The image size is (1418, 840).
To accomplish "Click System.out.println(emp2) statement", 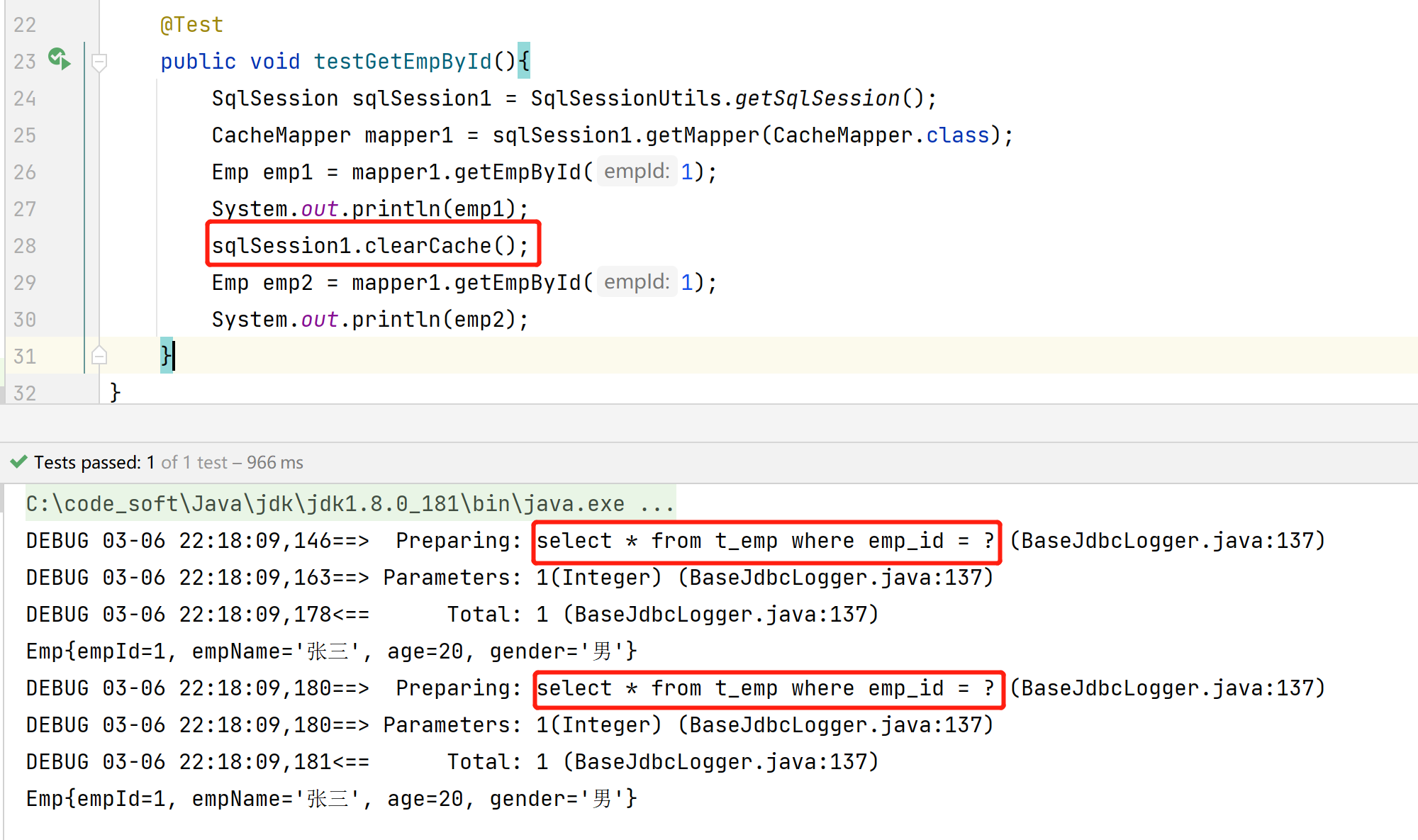I will pos(370,320).
